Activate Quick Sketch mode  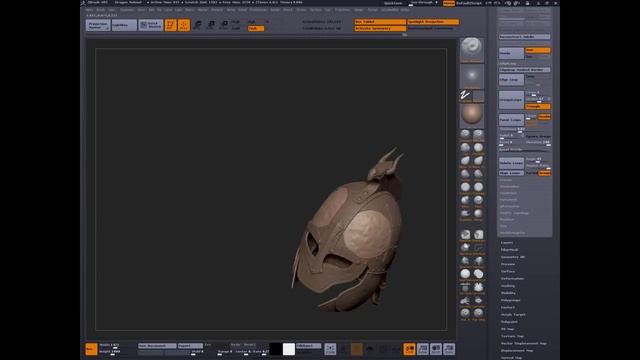tap(151, 25)
